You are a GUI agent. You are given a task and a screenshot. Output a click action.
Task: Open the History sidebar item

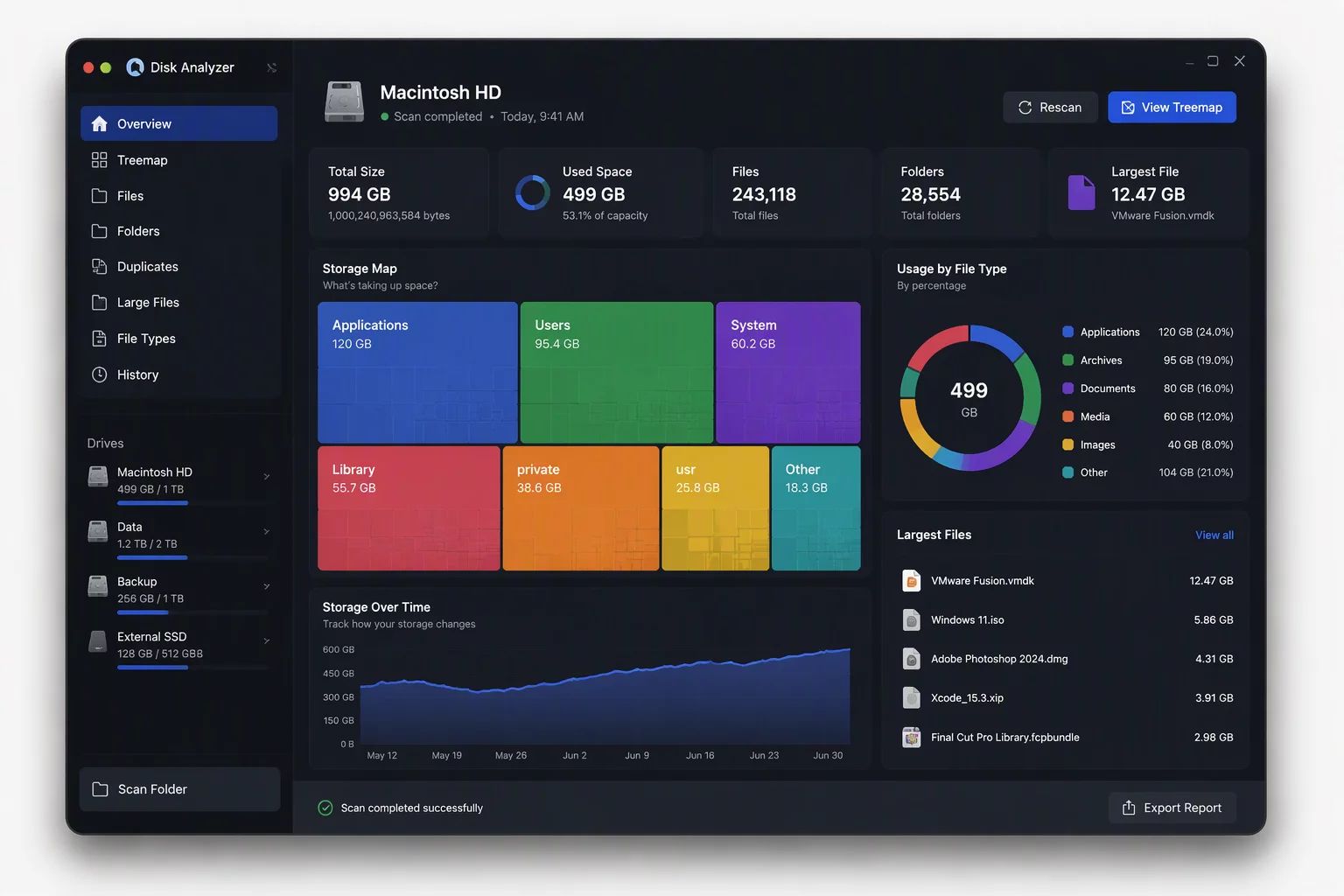pos(179,374)
